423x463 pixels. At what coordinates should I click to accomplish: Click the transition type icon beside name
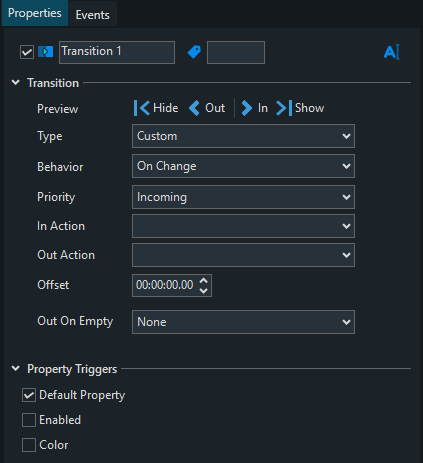45,52
